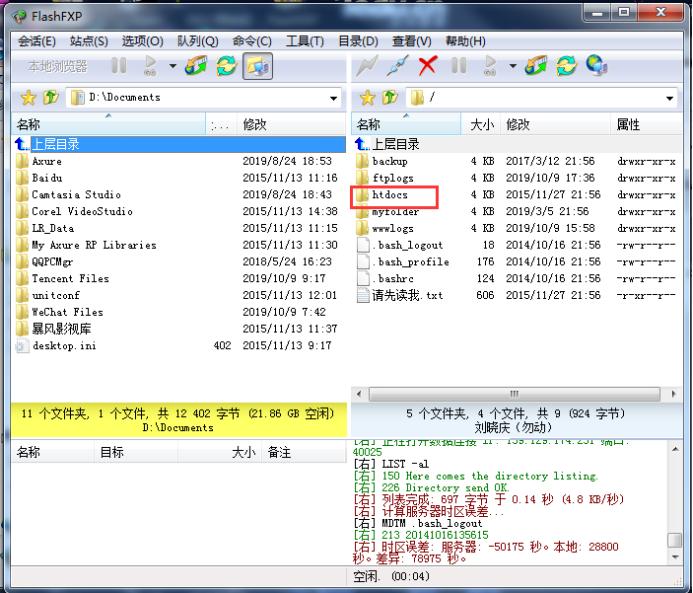Click the right pane transfer play icon
This screenshot has height=593, width=693.
coord(490,66)
